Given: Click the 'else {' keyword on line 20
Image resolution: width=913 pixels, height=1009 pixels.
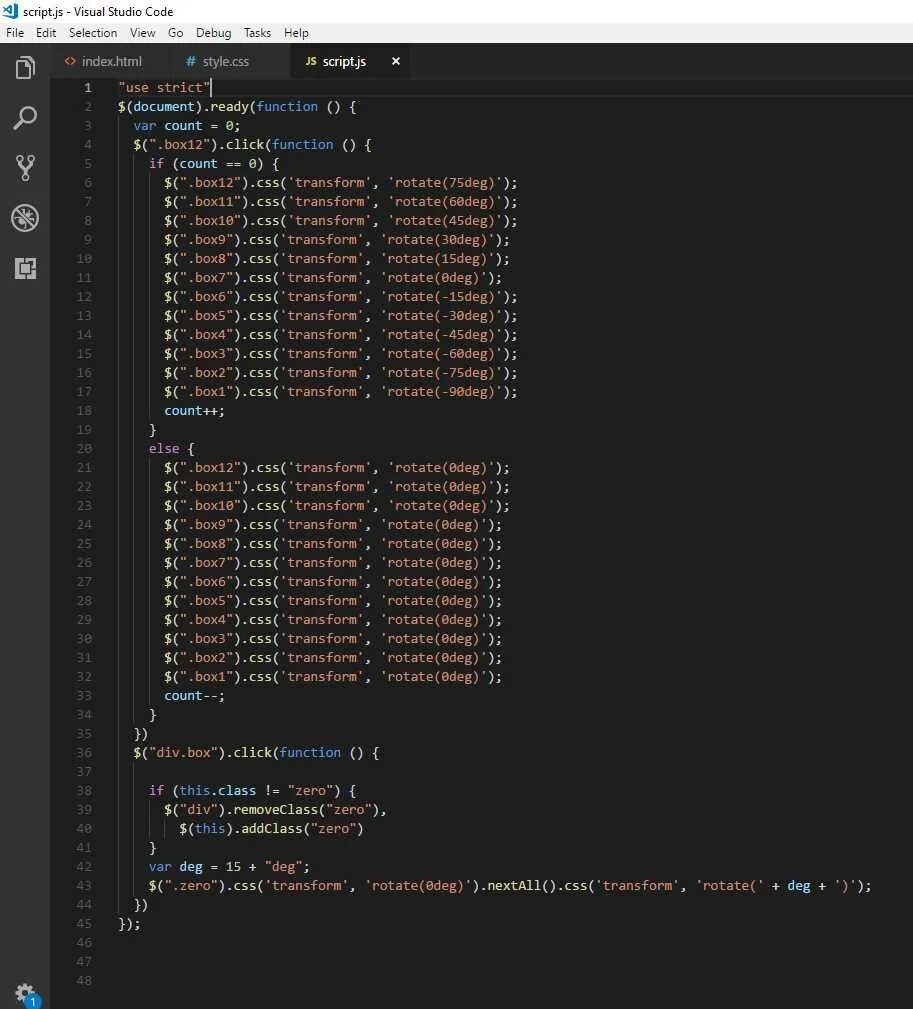Looking at the screenshot, I should [171, 449].
